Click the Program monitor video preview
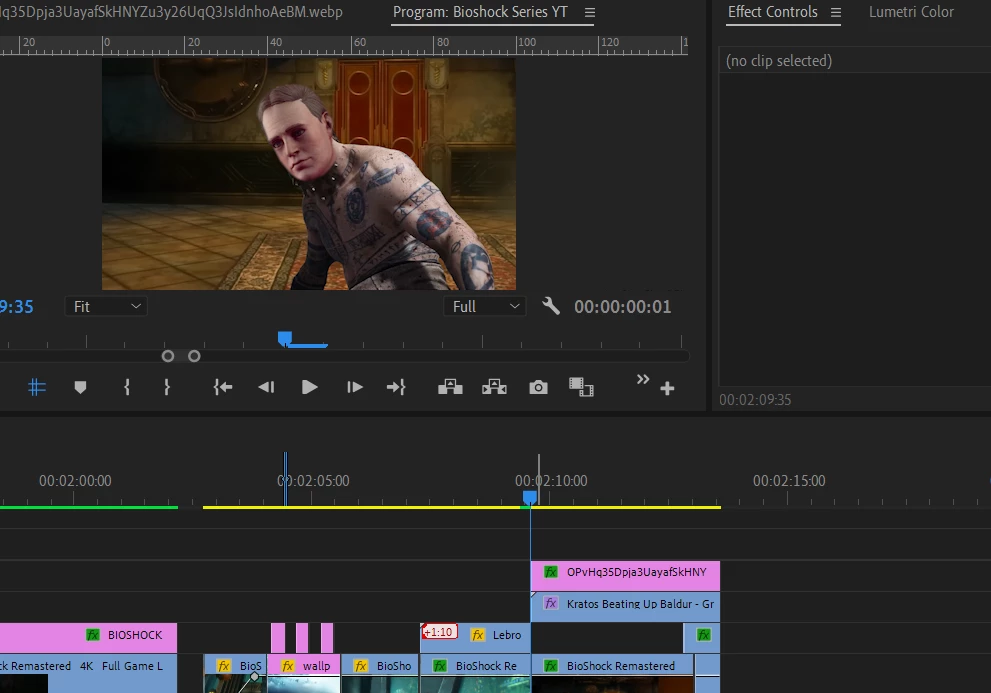This screenshot has width=991, height=693. pyautogui.click(x=309, y=174)
